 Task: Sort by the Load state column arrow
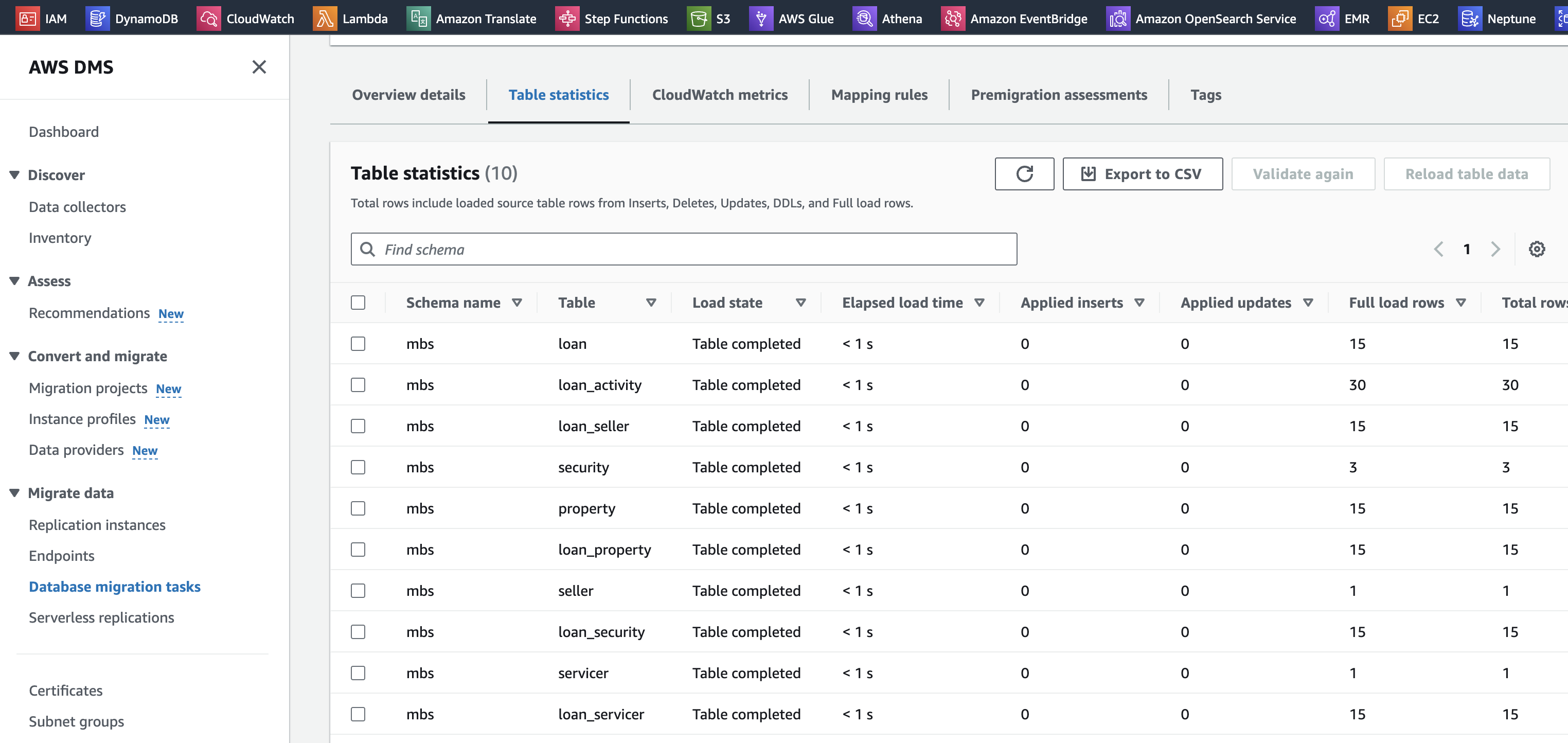pyautogui.click(x=800, y=303)
